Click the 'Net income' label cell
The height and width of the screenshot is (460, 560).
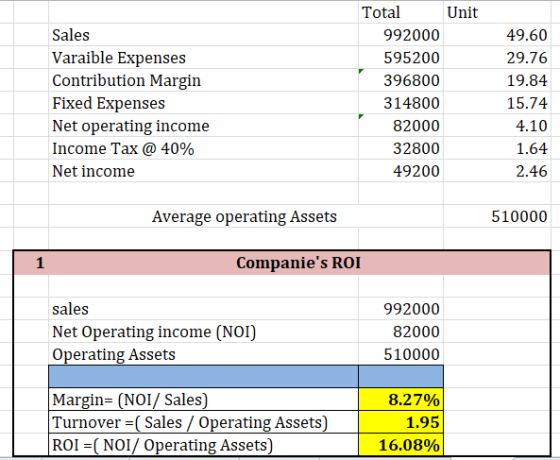204,171
